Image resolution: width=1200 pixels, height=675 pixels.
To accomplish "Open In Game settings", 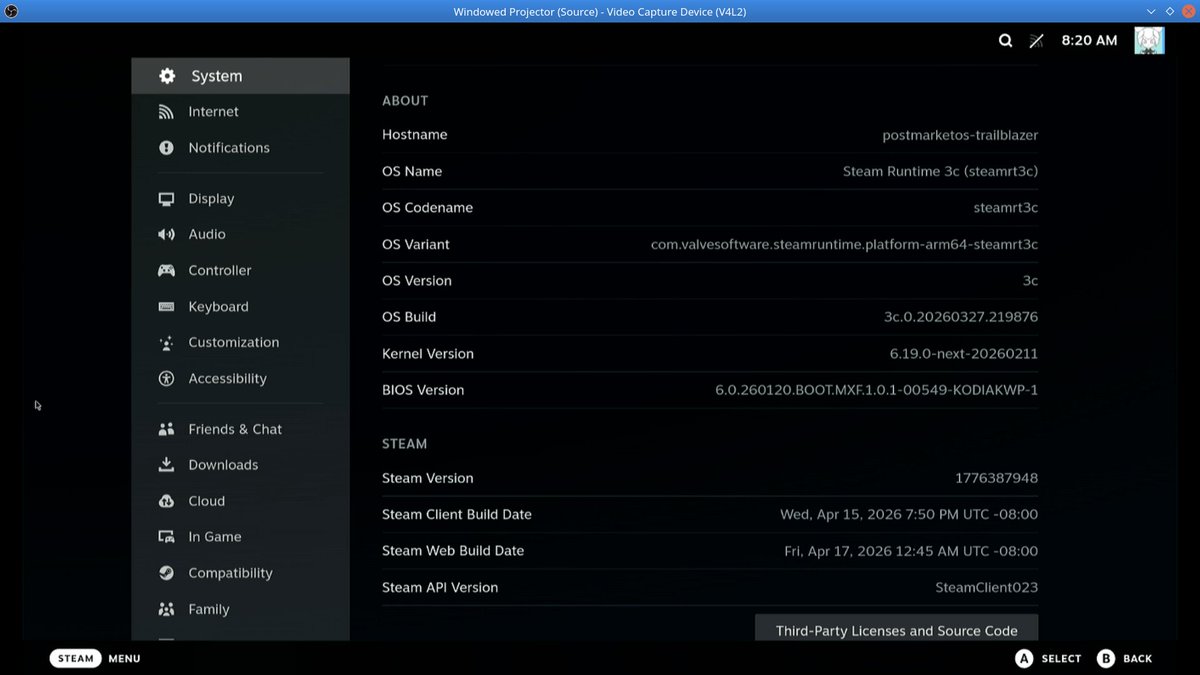I will 240,537.
